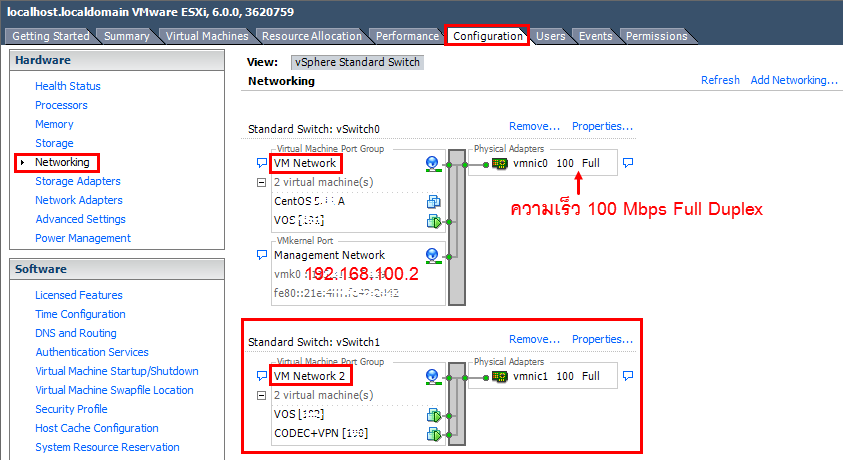843x460 pixels.
Task: Open Properties for vSwitch0
Action: click(602, 126)
